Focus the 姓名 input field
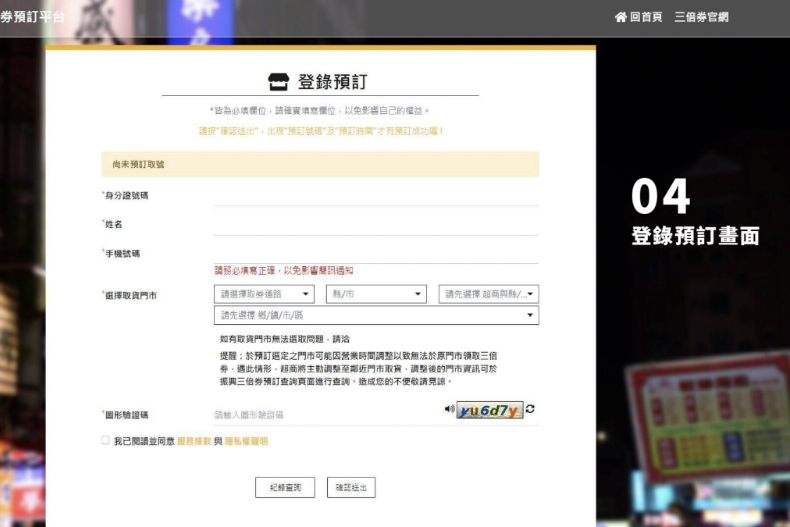 tap(376, 225)
